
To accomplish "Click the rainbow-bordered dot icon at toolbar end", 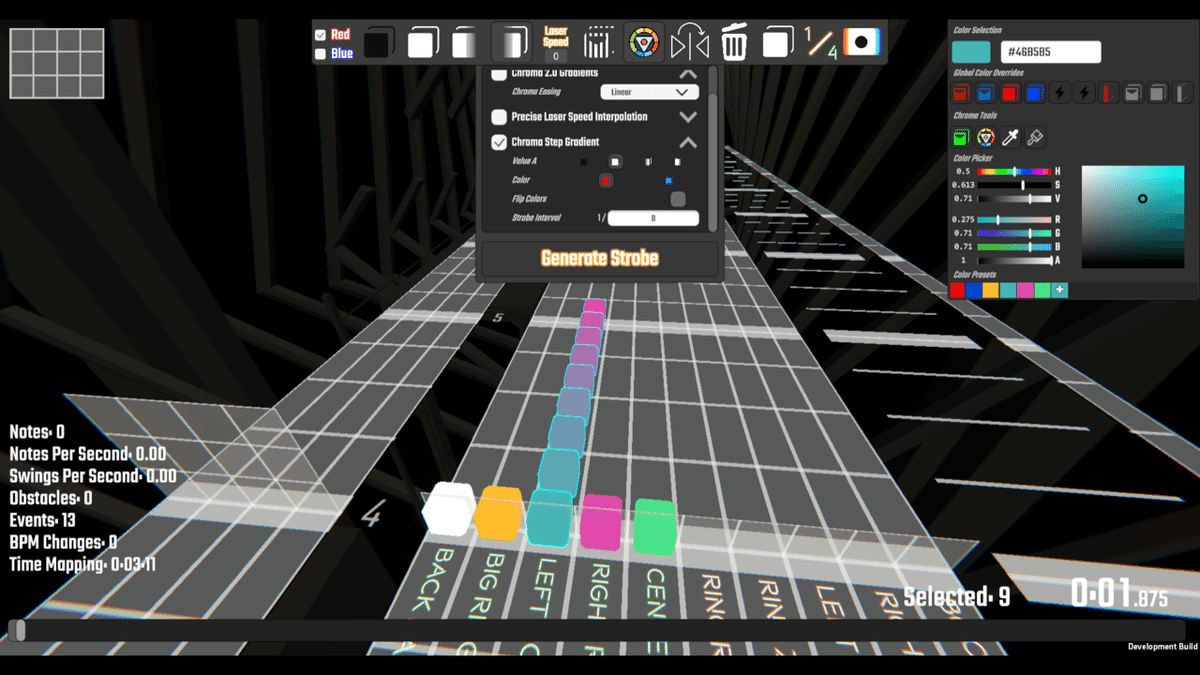I will tap(862, 43).
